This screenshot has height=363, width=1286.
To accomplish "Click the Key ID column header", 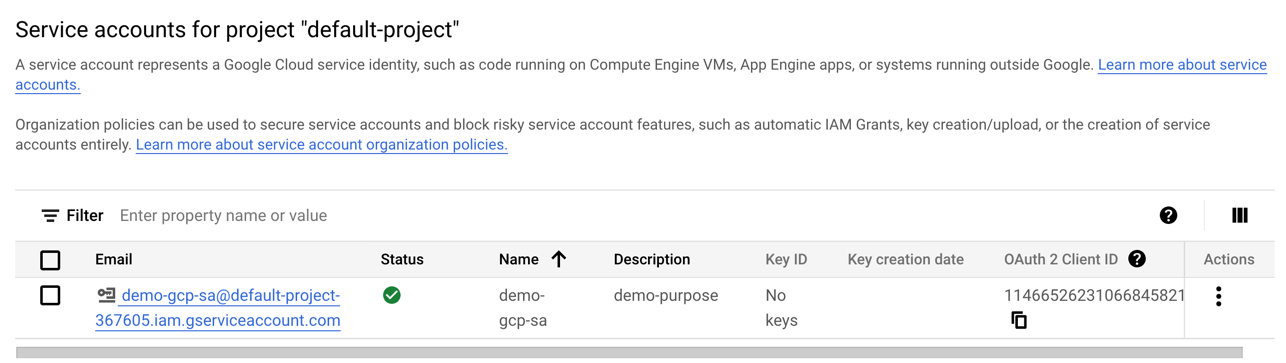I will point(786,259).
